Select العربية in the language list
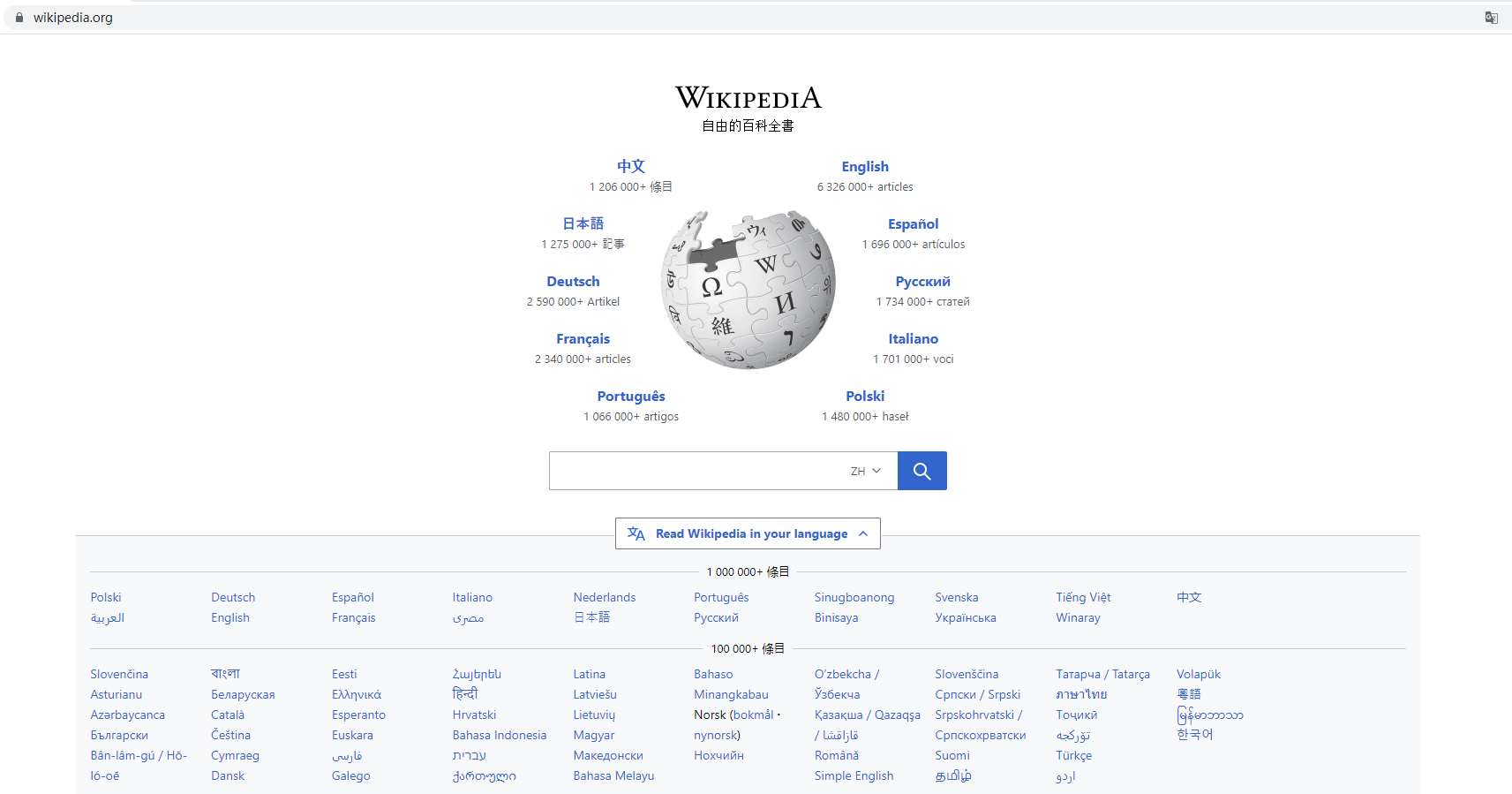1512x794 pixels. coord(107,618)
